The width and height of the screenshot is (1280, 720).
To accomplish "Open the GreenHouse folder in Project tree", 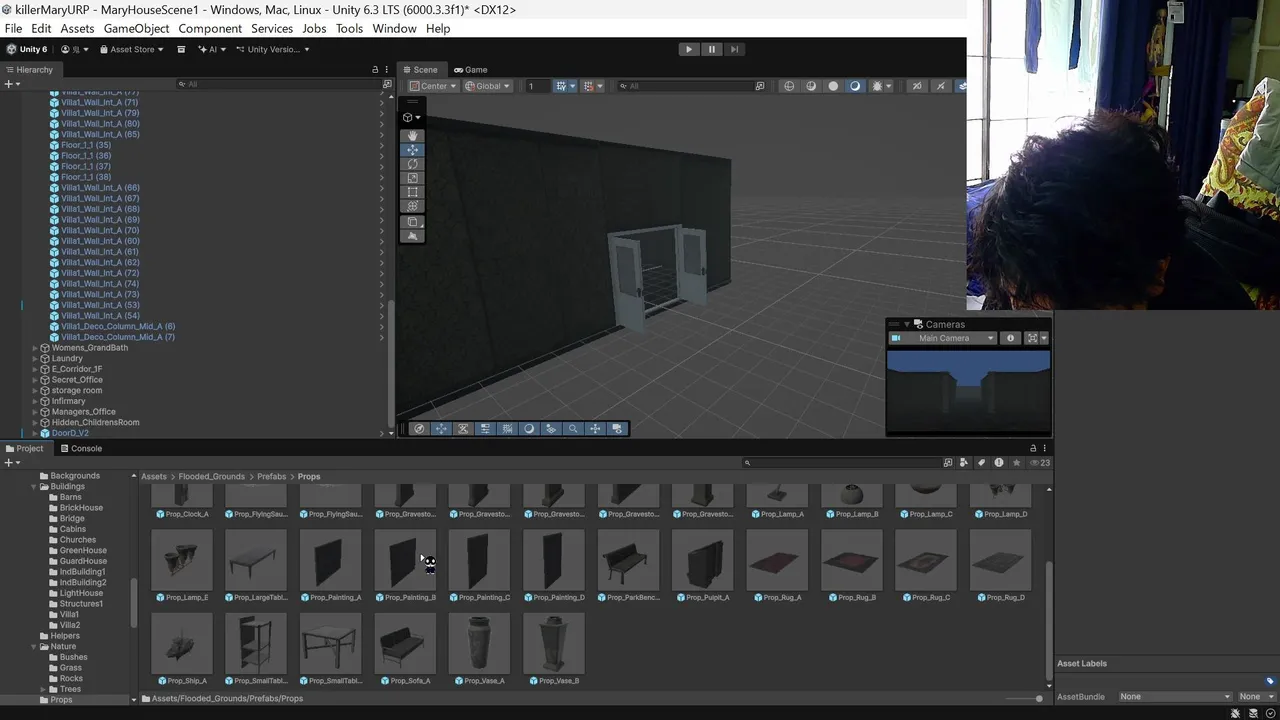I will (83, 550).
